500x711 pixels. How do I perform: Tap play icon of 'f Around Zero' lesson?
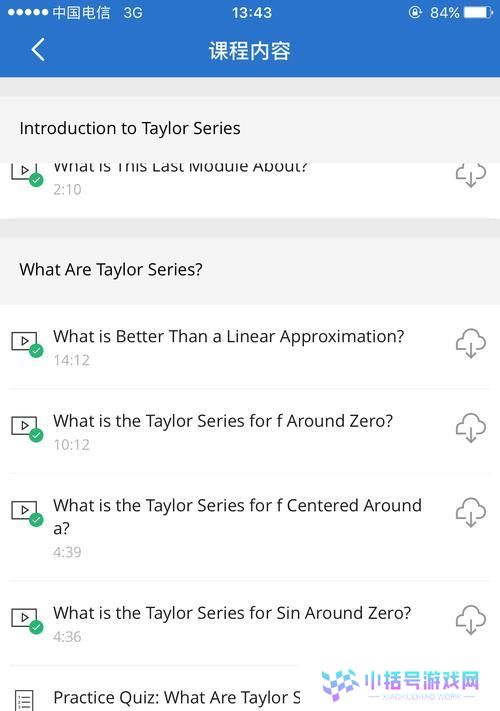[24, 425]
